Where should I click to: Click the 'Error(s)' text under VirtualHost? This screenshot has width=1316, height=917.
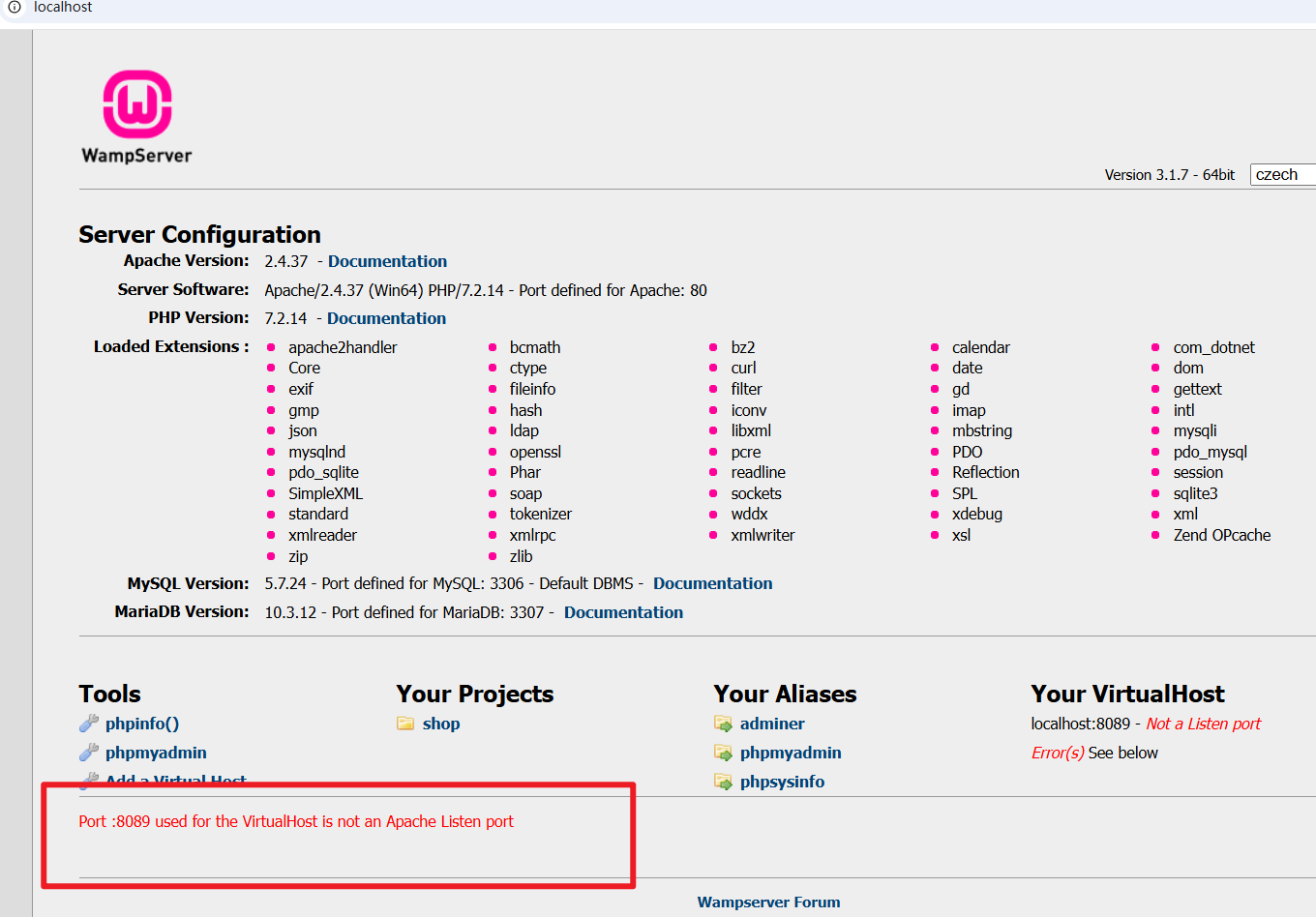click(1058, 753)
